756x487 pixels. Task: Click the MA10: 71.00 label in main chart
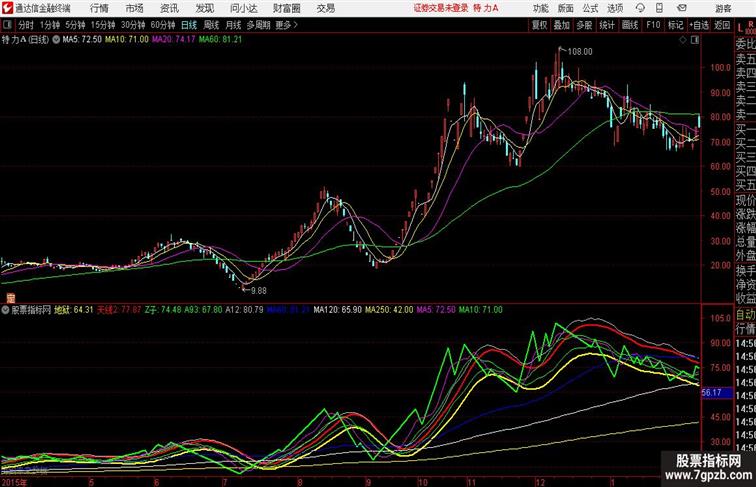tap(127, 40)
